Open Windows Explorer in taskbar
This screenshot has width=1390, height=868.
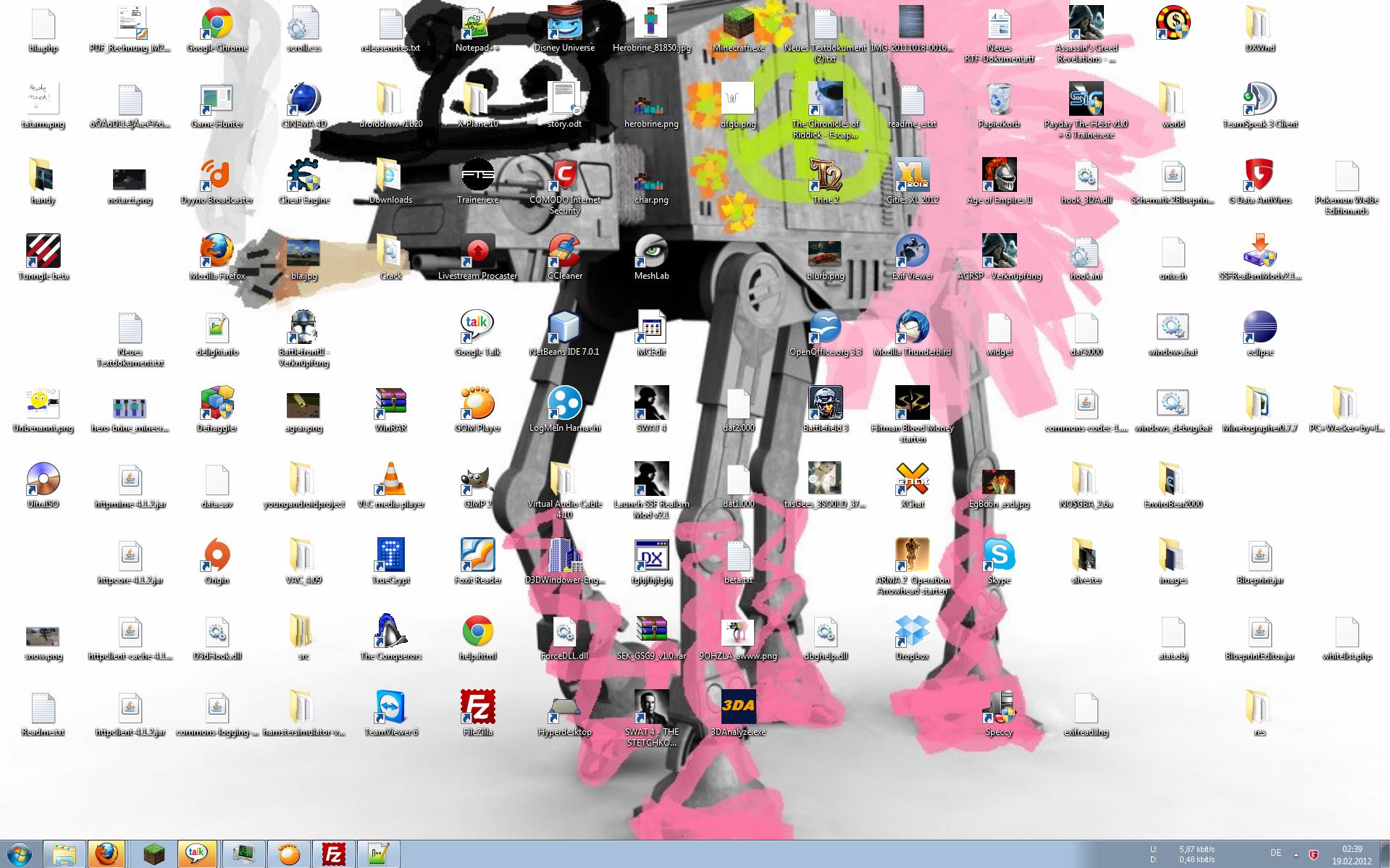[x=64, y=854]
